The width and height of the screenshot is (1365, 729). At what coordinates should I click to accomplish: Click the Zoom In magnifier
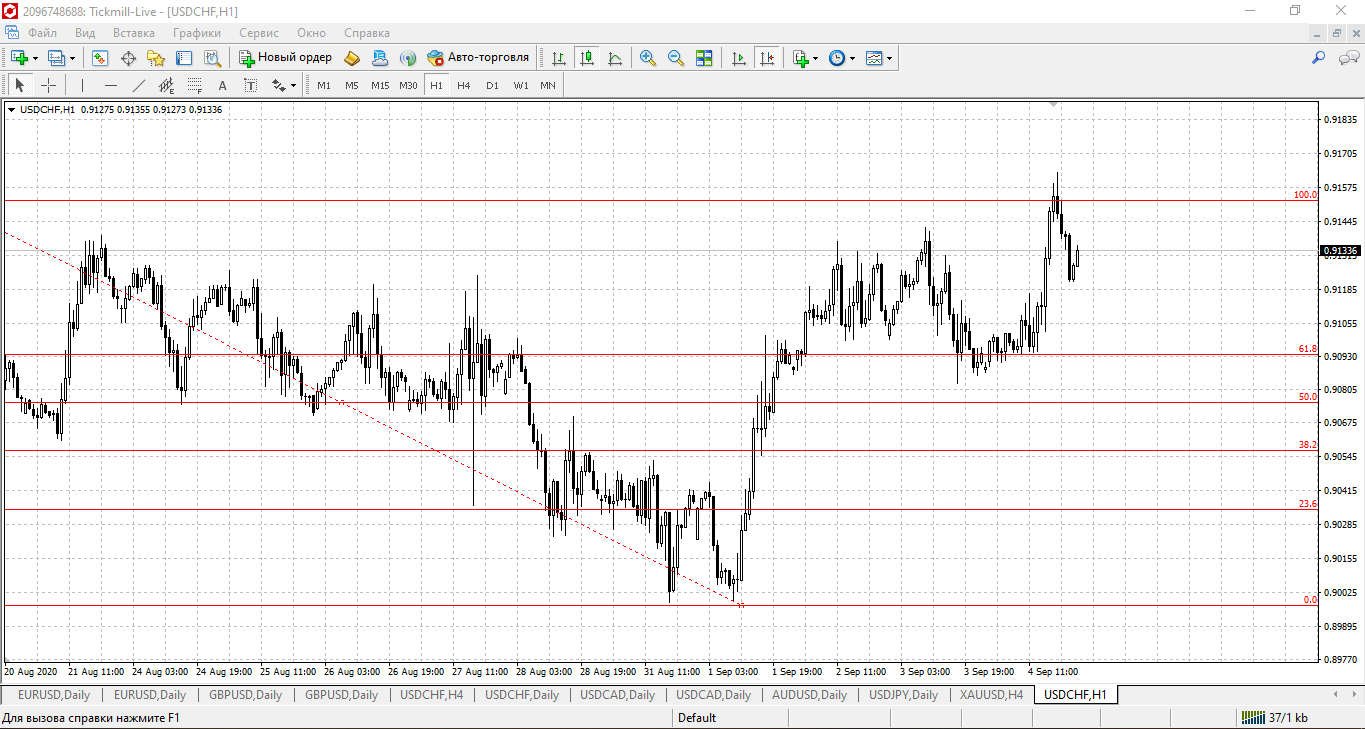(x=648, y=58)
